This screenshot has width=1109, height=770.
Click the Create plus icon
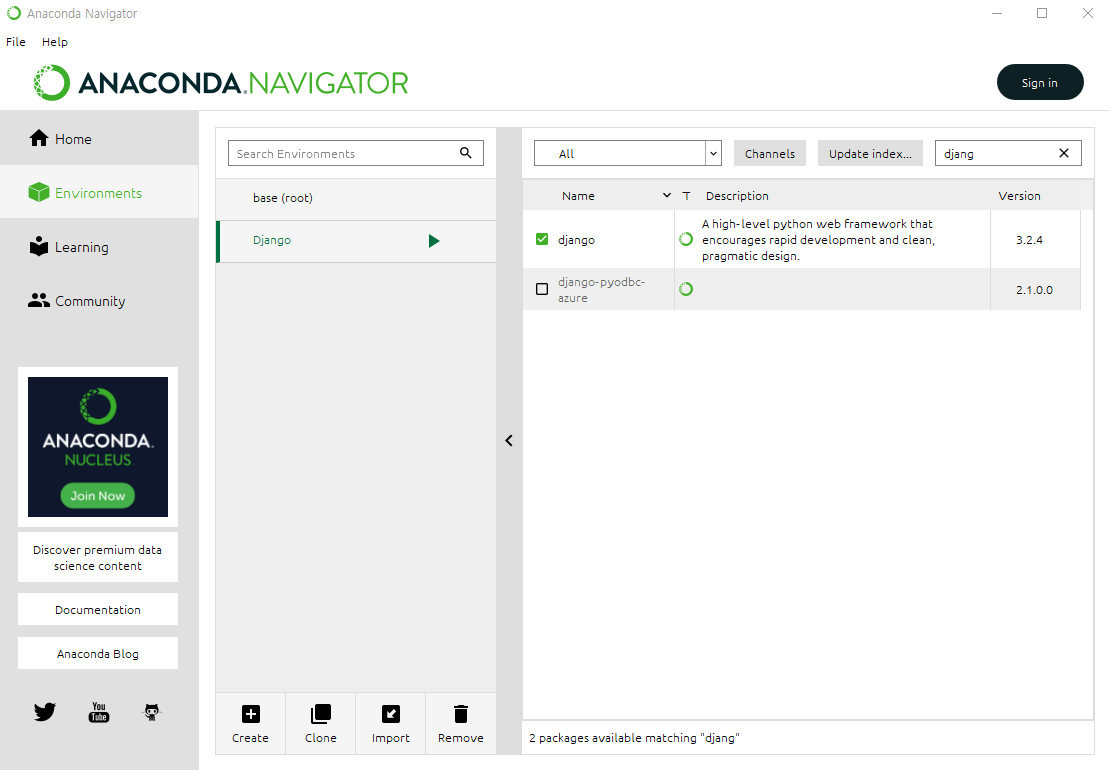tap(250, 714)
